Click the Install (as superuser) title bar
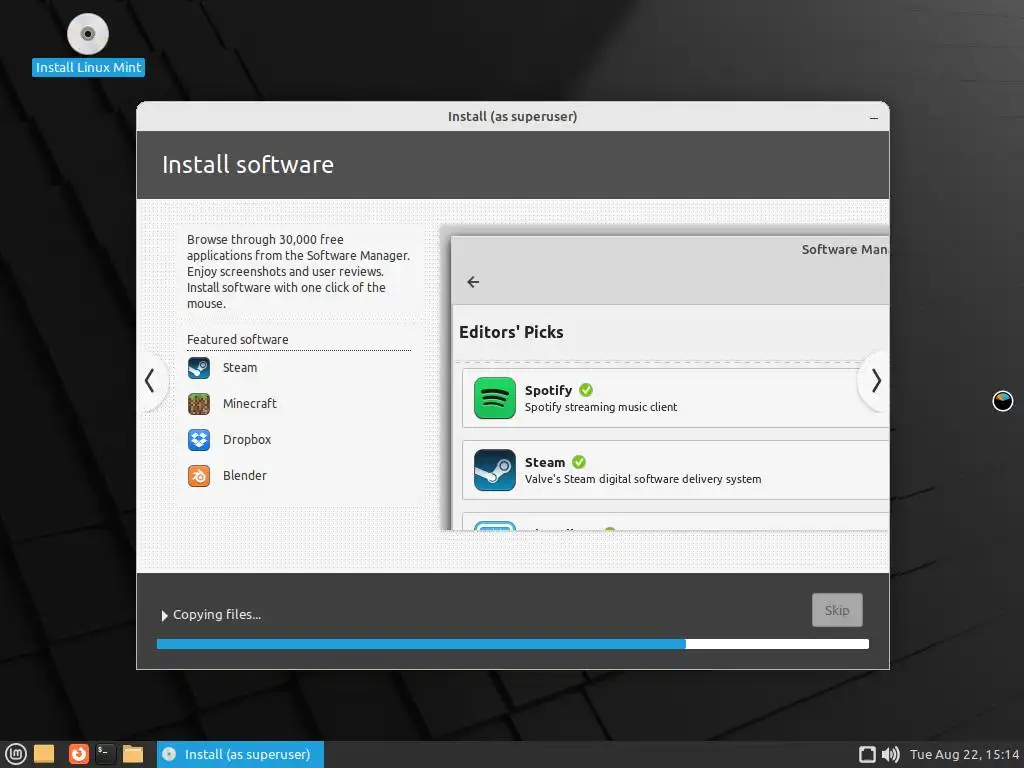Viewport: 1024px width, 768px height. coord(513,116)
